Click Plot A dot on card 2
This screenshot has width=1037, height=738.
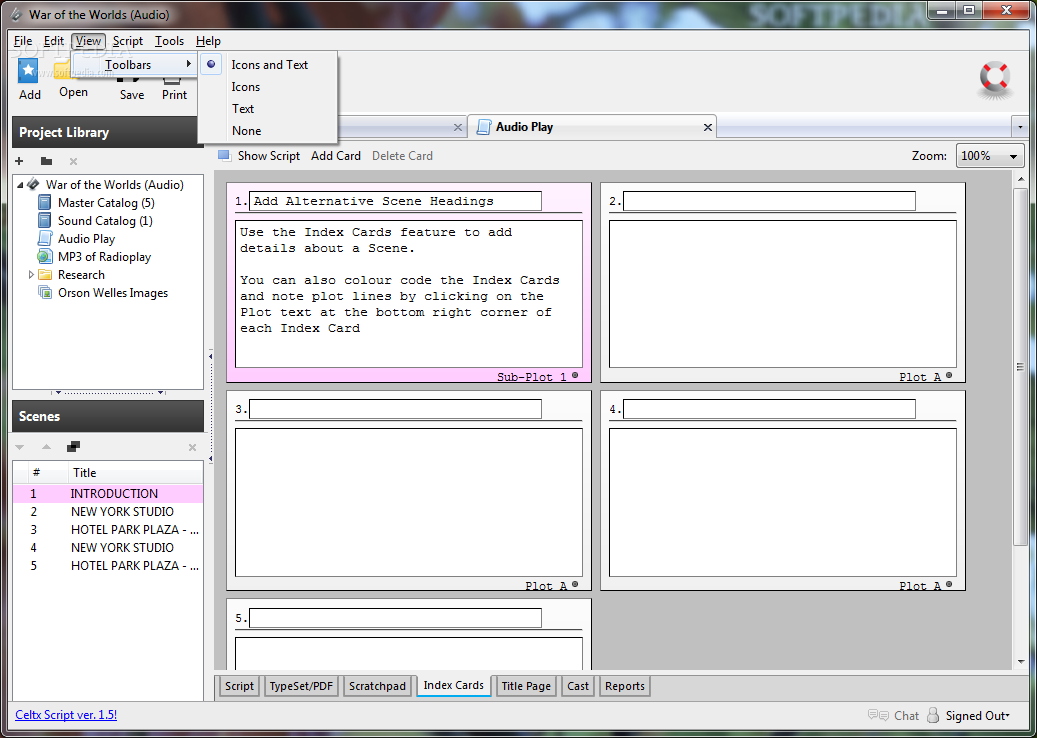(x=949, y=375)
